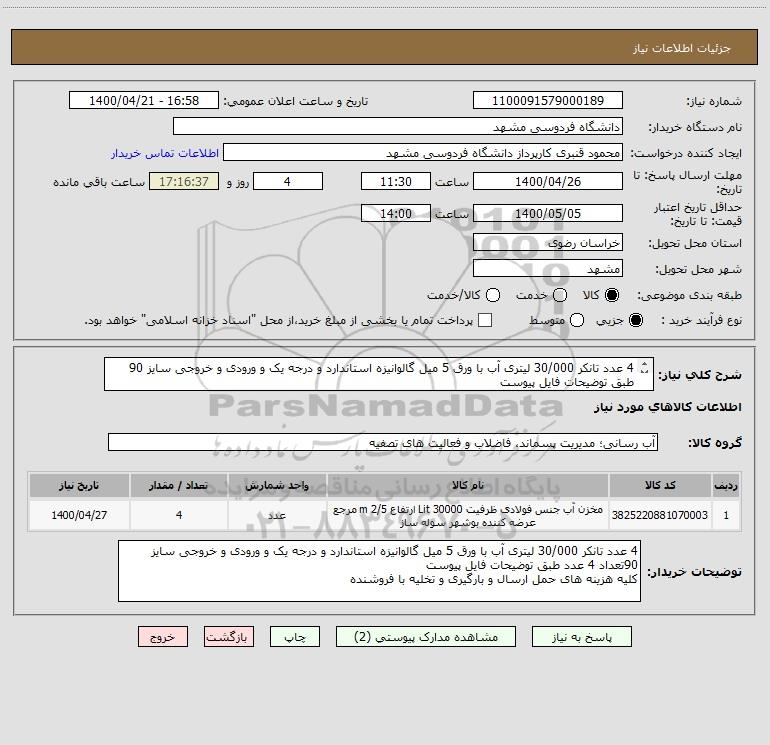Select the کالا radio button
770x745 pixels.
(x=611, y=295)
